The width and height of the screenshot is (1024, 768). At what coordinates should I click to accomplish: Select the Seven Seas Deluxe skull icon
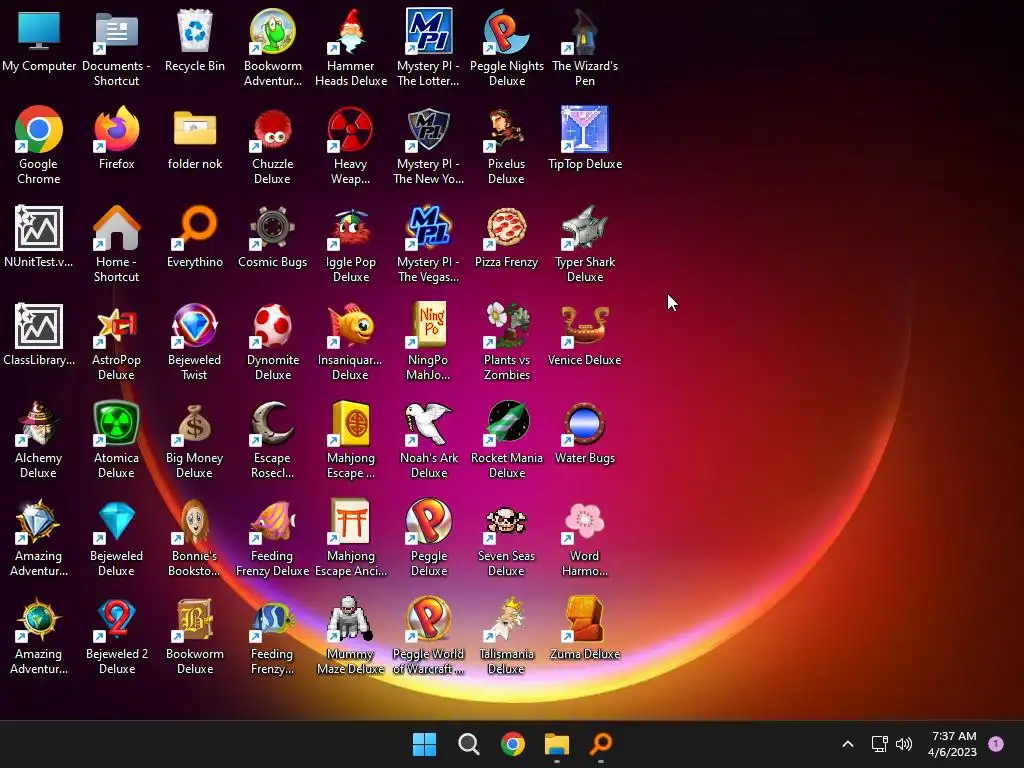click(x=507, y=522)
